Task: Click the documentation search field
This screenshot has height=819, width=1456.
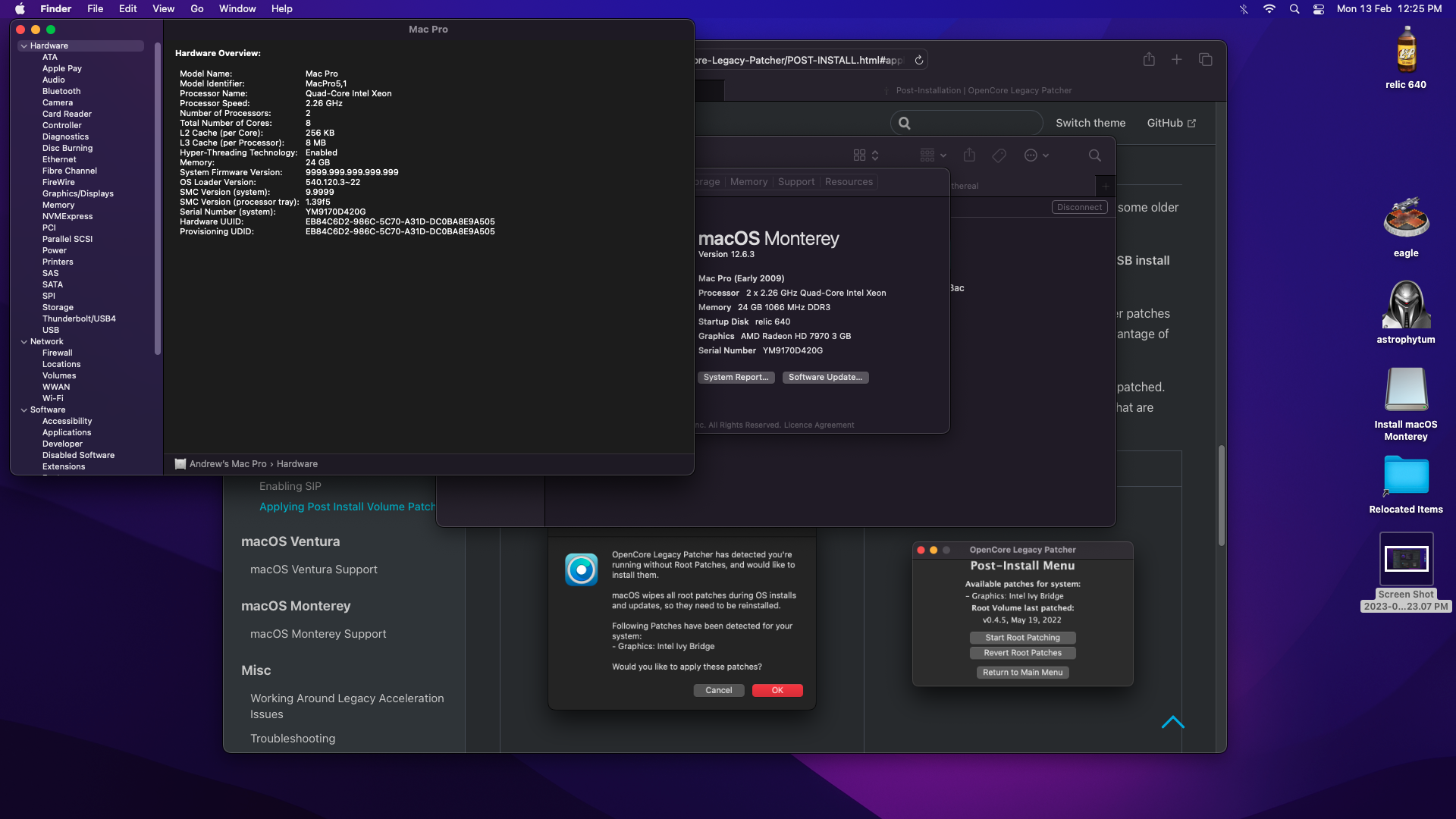Action: click(x=967, y=123)
